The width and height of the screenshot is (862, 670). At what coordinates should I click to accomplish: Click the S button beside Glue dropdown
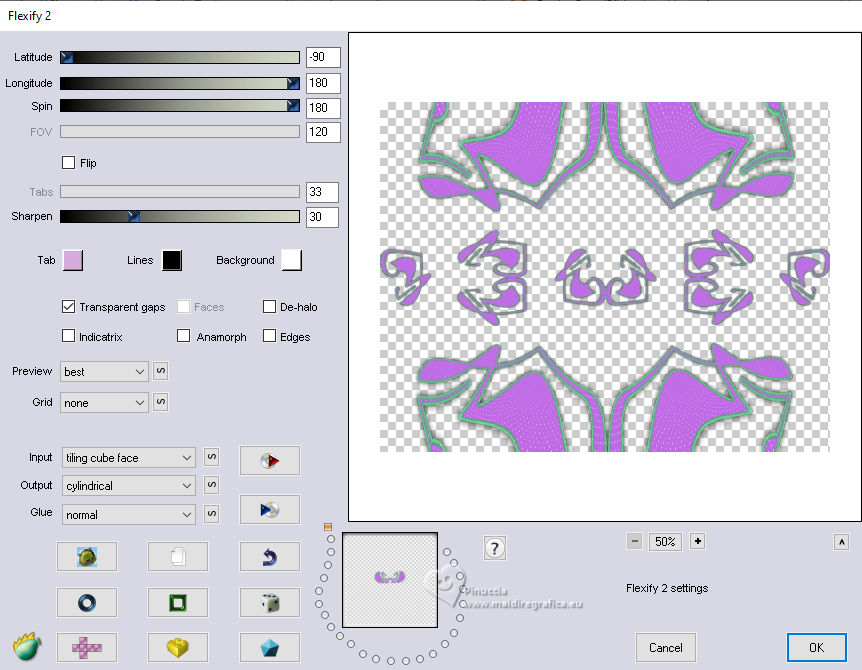(x=212, y=513)
